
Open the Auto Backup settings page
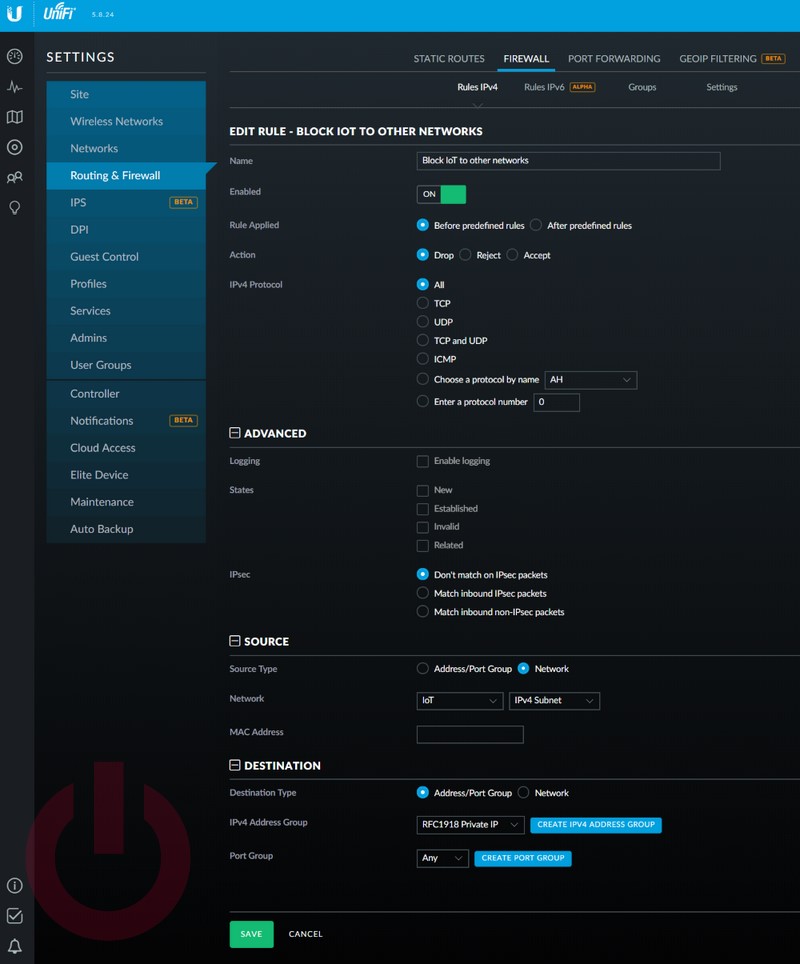coord(126,529)
